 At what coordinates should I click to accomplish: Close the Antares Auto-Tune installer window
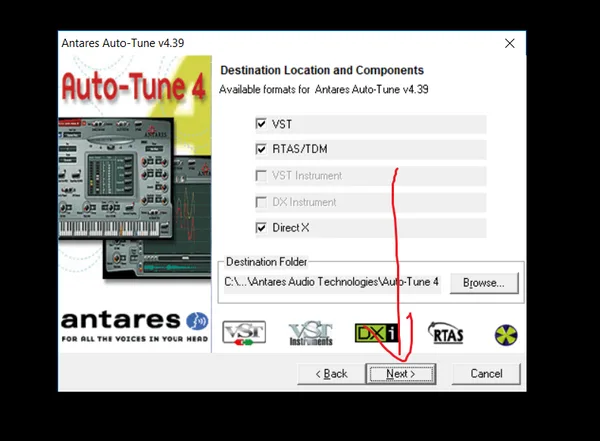510,43
